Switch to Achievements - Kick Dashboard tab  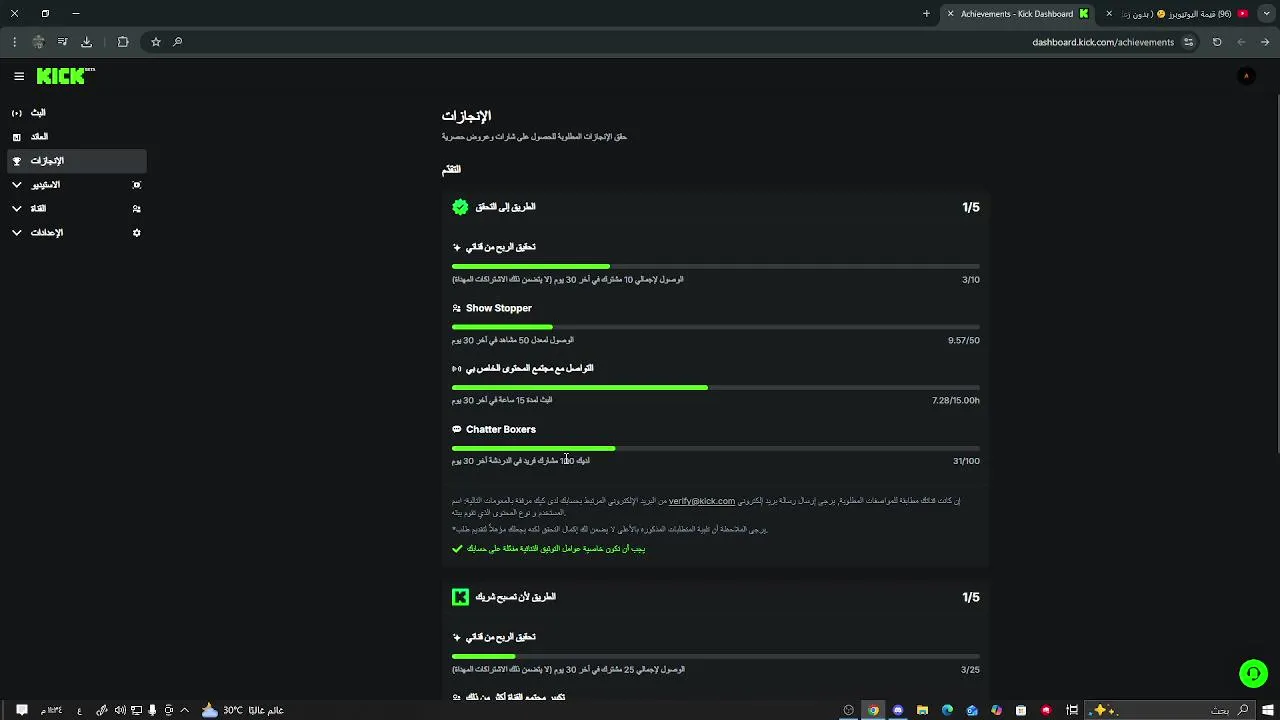(x=1017, y=14)
